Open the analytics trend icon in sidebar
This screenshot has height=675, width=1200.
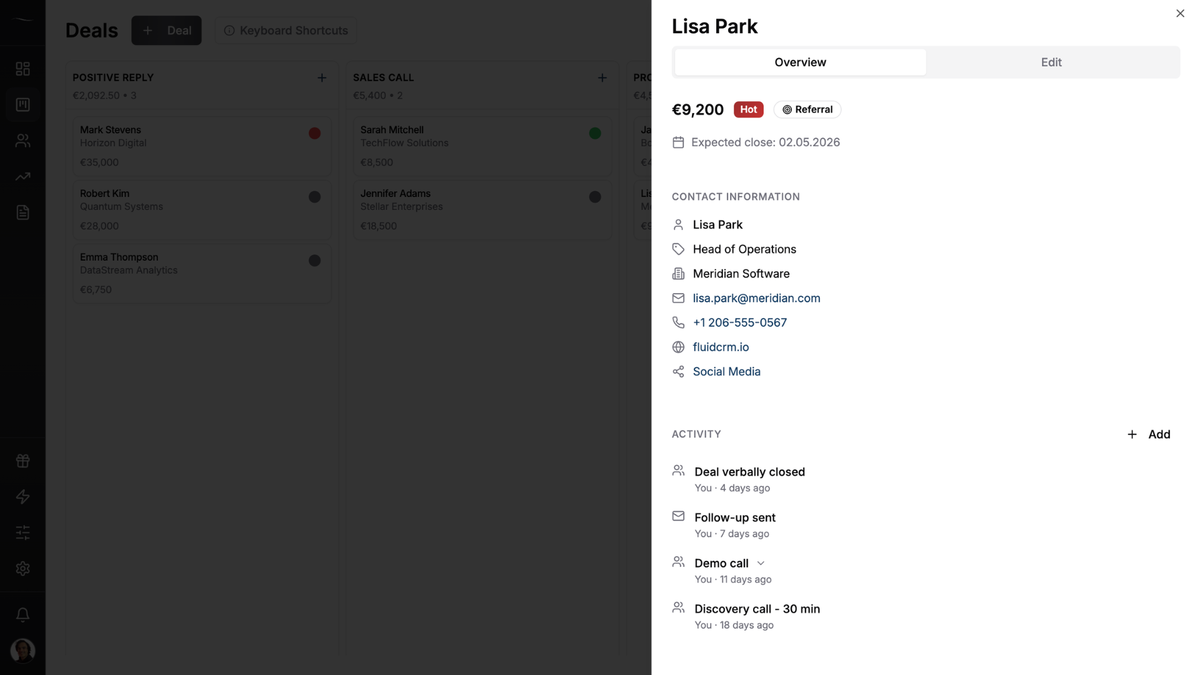pos(22,177)
